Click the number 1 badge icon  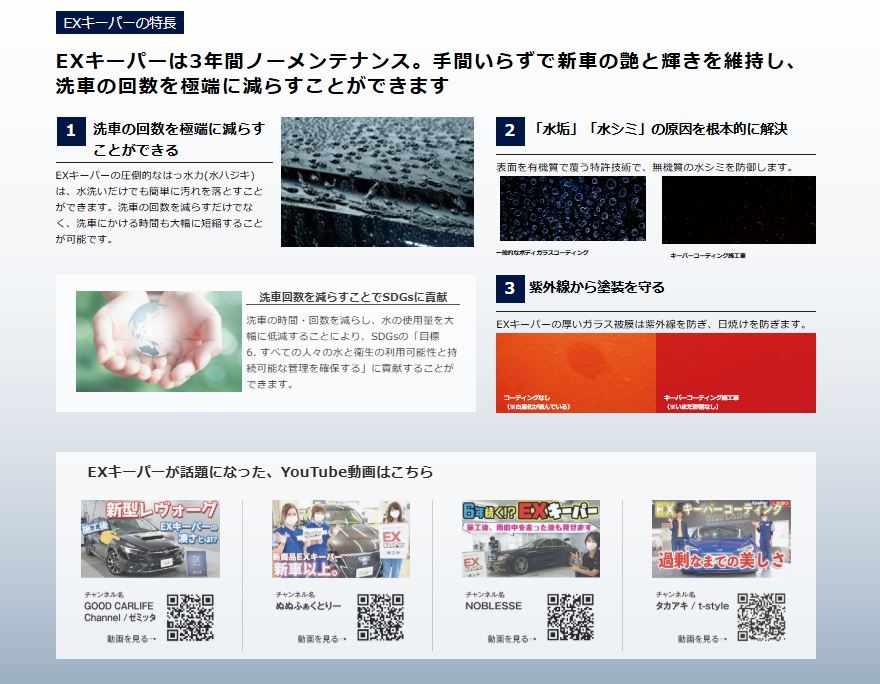tap(70, 131)
